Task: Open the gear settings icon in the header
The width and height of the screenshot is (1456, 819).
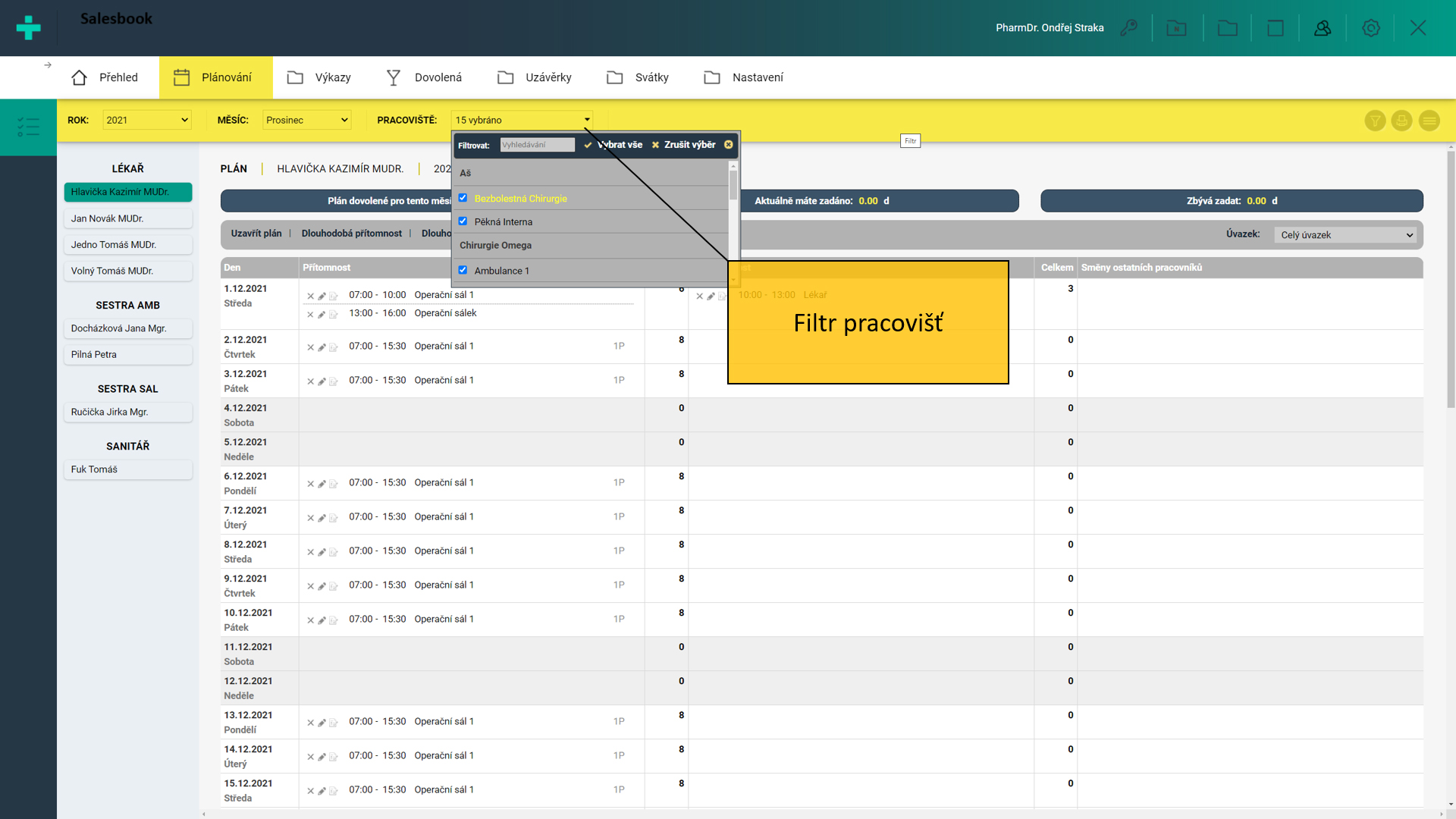Action: tap(1371, 28)
